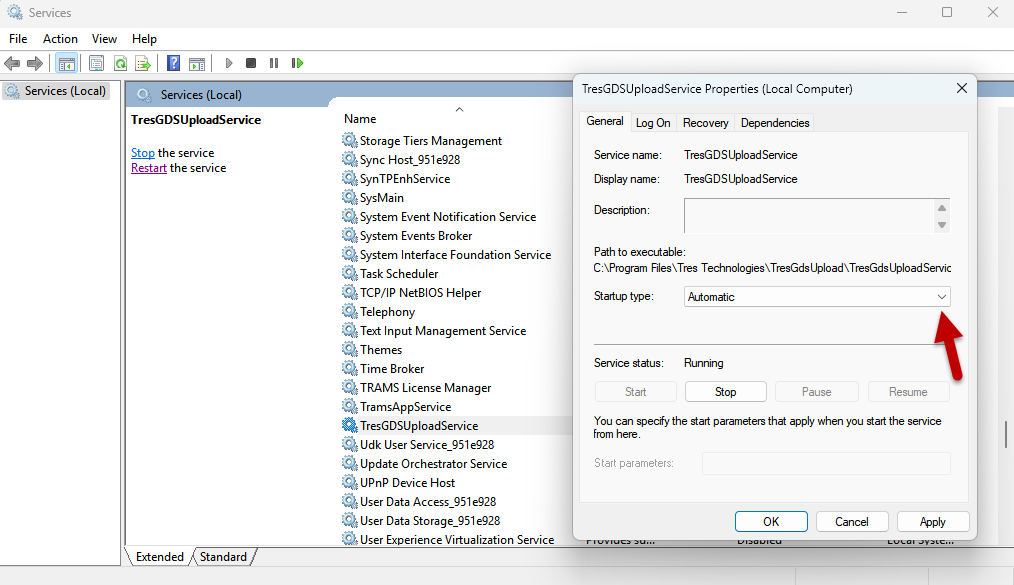Select the Standard tab at the bottom
1014x585 pixels.
click(x=223, y=556)
